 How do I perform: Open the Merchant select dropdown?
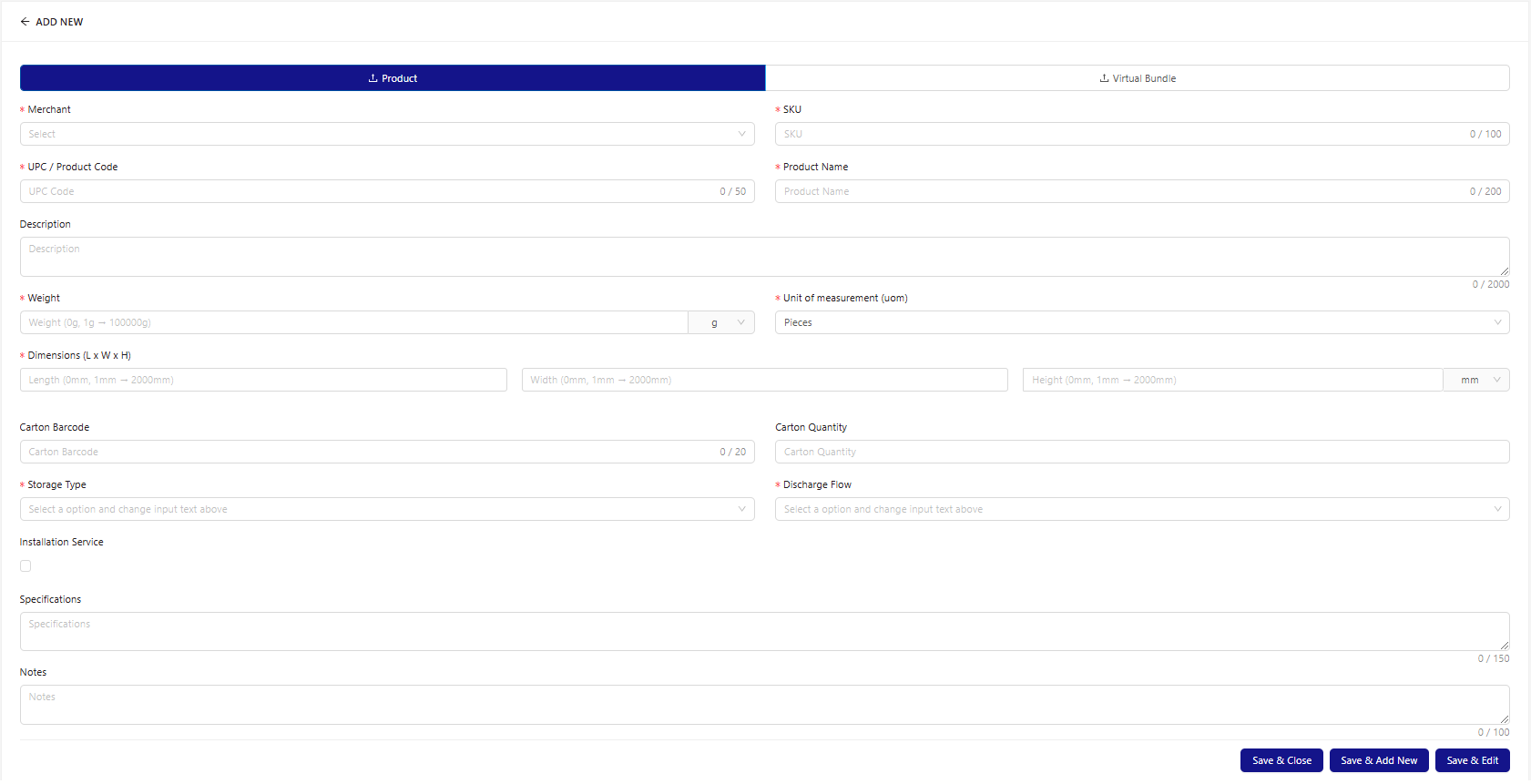387,134
